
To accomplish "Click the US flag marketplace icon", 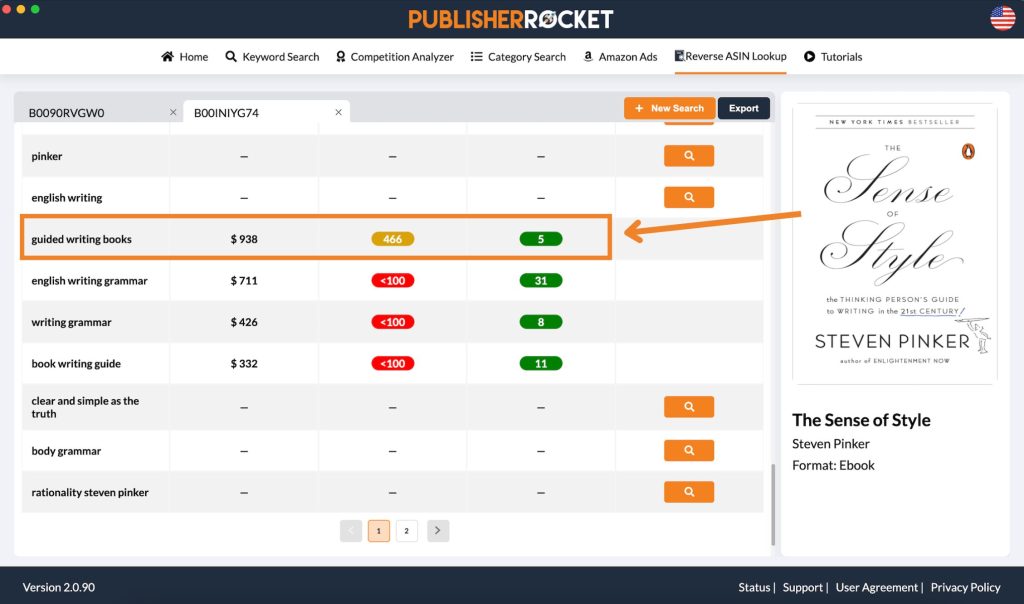I will (x=1002, y=18).
